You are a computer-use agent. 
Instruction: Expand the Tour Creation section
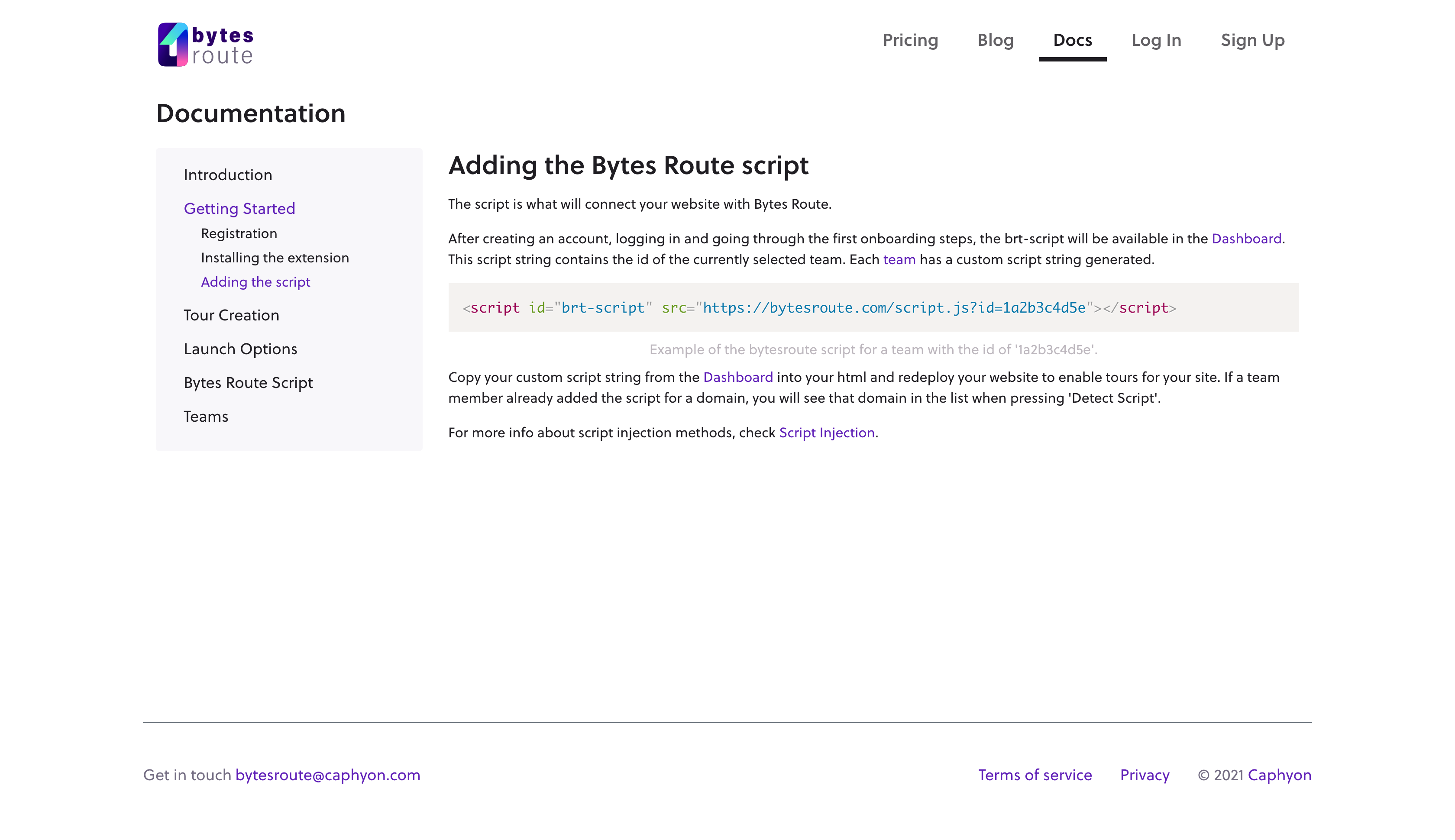pos(231,315)
